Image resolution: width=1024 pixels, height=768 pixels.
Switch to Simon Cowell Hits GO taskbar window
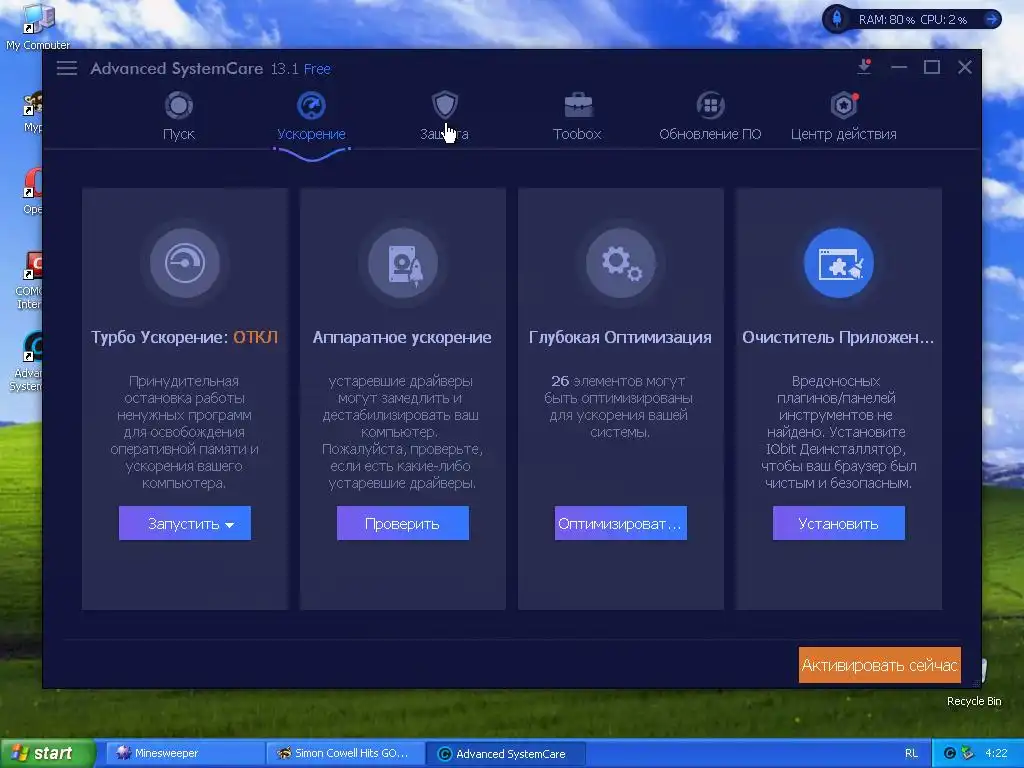click(x=345, y=753)
